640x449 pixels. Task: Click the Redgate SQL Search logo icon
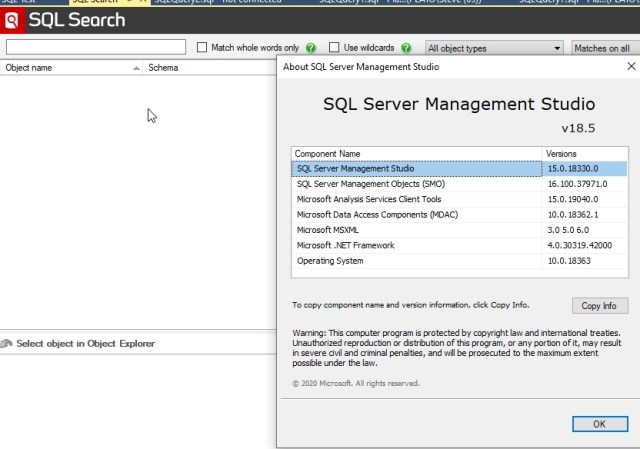tap(13, 20)
